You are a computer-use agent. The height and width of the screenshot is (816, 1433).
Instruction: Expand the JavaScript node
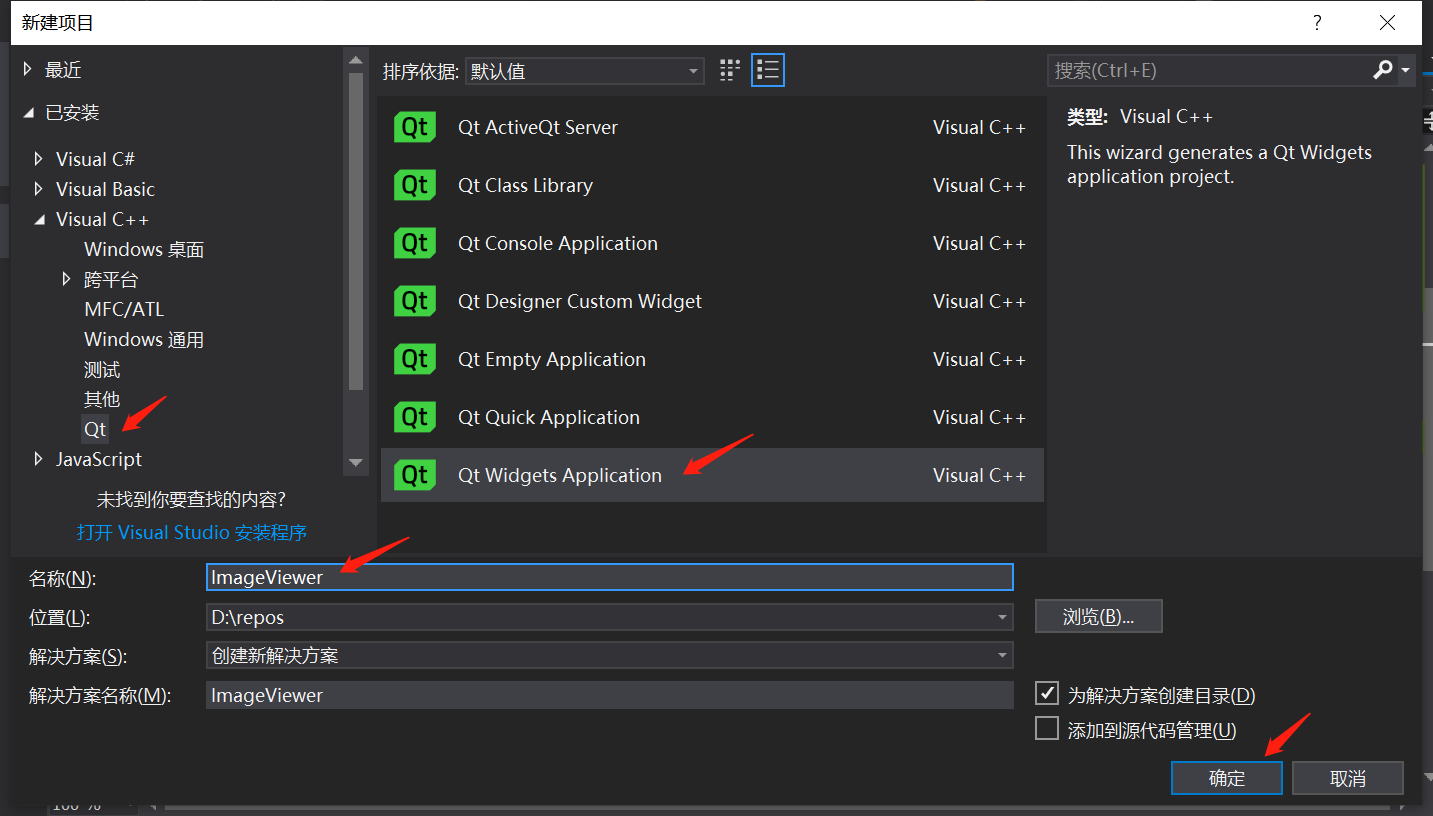[x=39, y=459]
